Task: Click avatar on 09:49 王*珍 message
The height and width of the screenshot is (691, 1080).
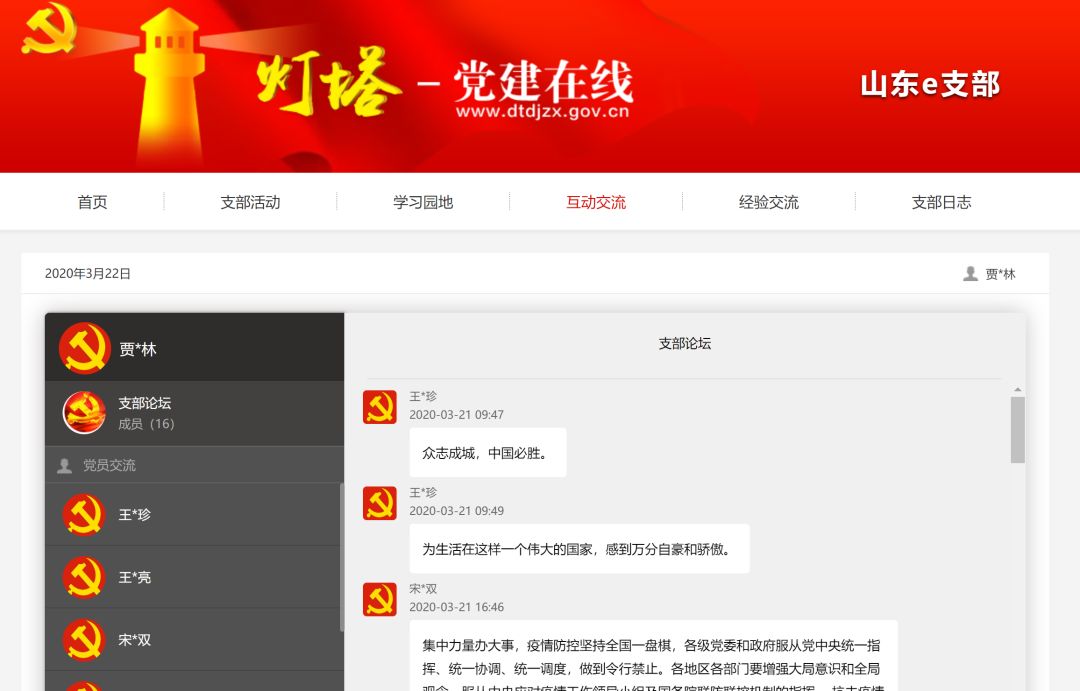Action: tap(380, 503)
